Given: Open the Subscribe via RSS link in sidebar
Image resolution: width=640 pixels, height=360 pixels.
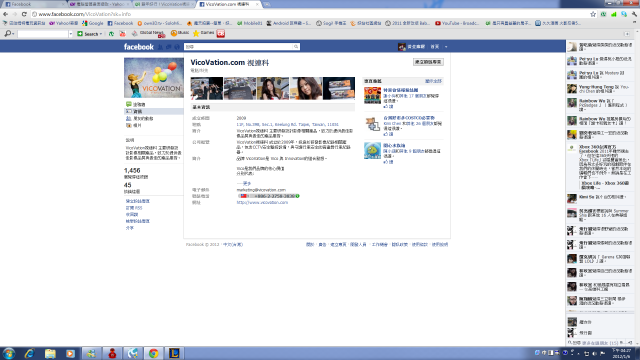Looking at the screenshot, I should coord(134,208).
